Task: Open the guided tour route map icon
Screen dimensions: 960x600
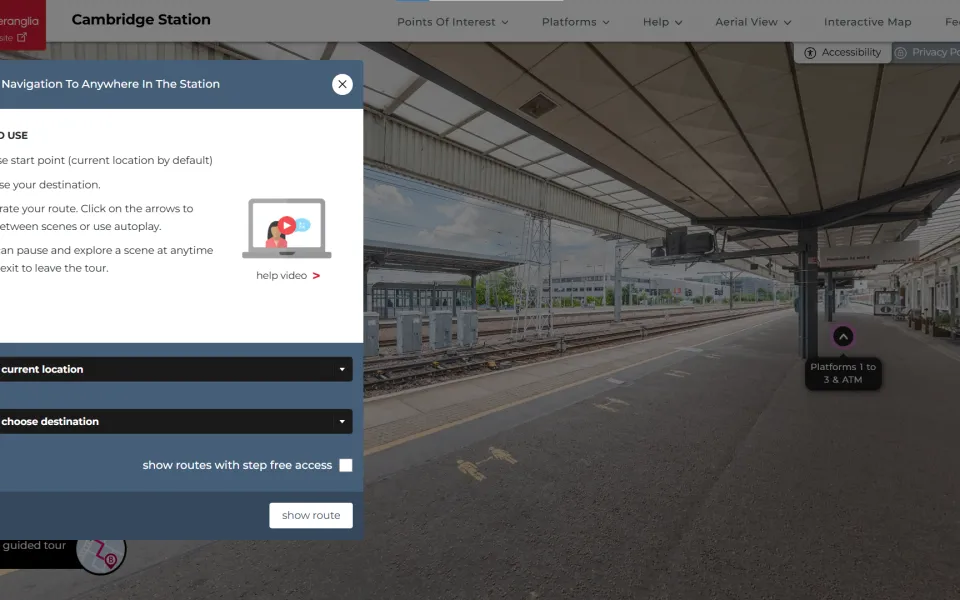Action: [x=101, y=550]
